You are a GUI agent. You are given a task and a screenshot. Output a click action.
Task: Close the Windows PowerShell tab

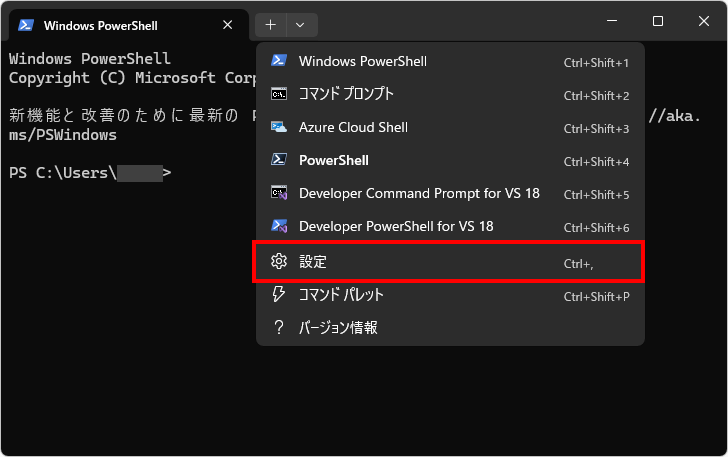(x=228, y=25)
